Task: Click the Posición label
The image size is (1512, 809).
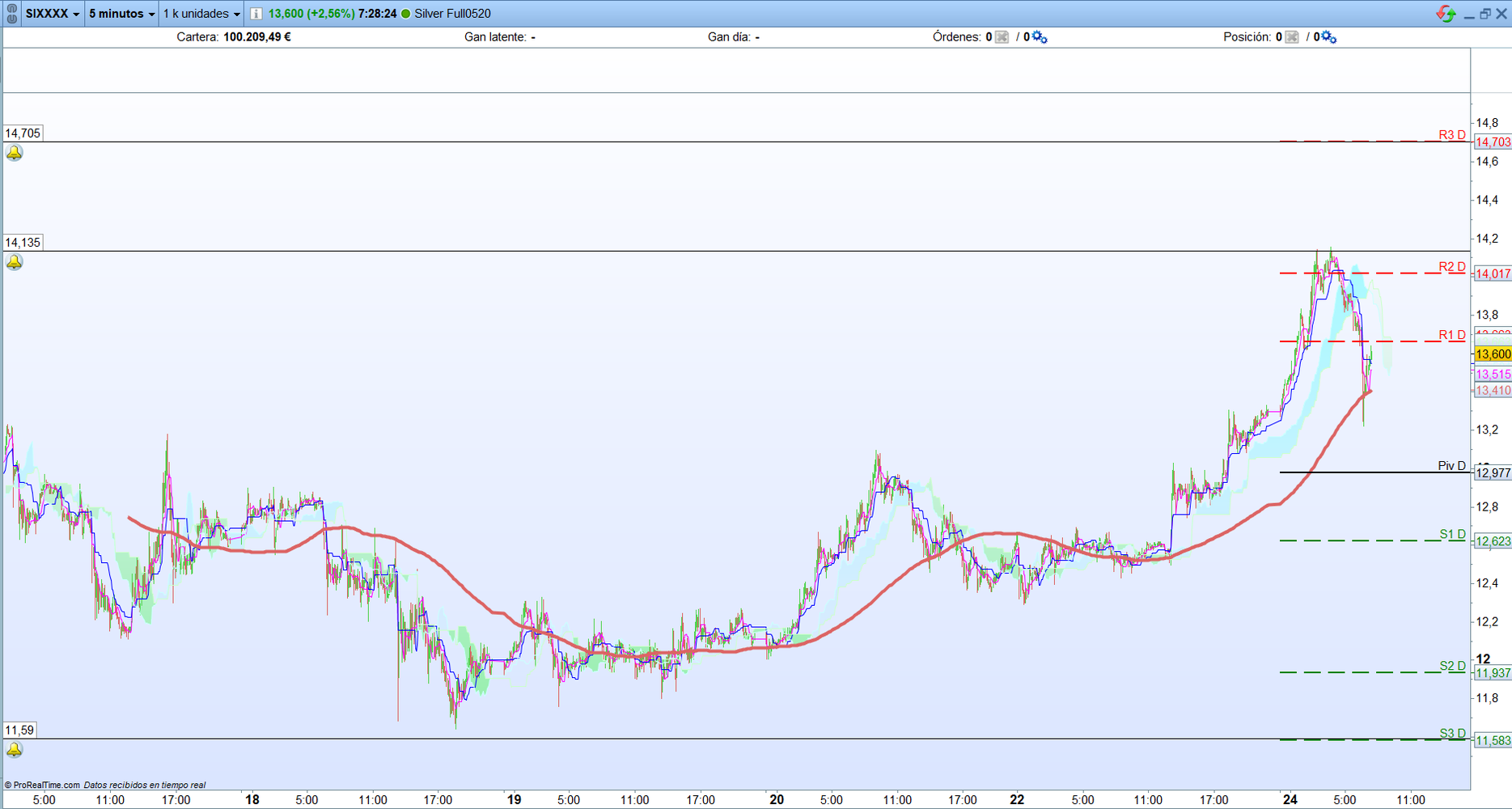Action: pos(1247,37)
